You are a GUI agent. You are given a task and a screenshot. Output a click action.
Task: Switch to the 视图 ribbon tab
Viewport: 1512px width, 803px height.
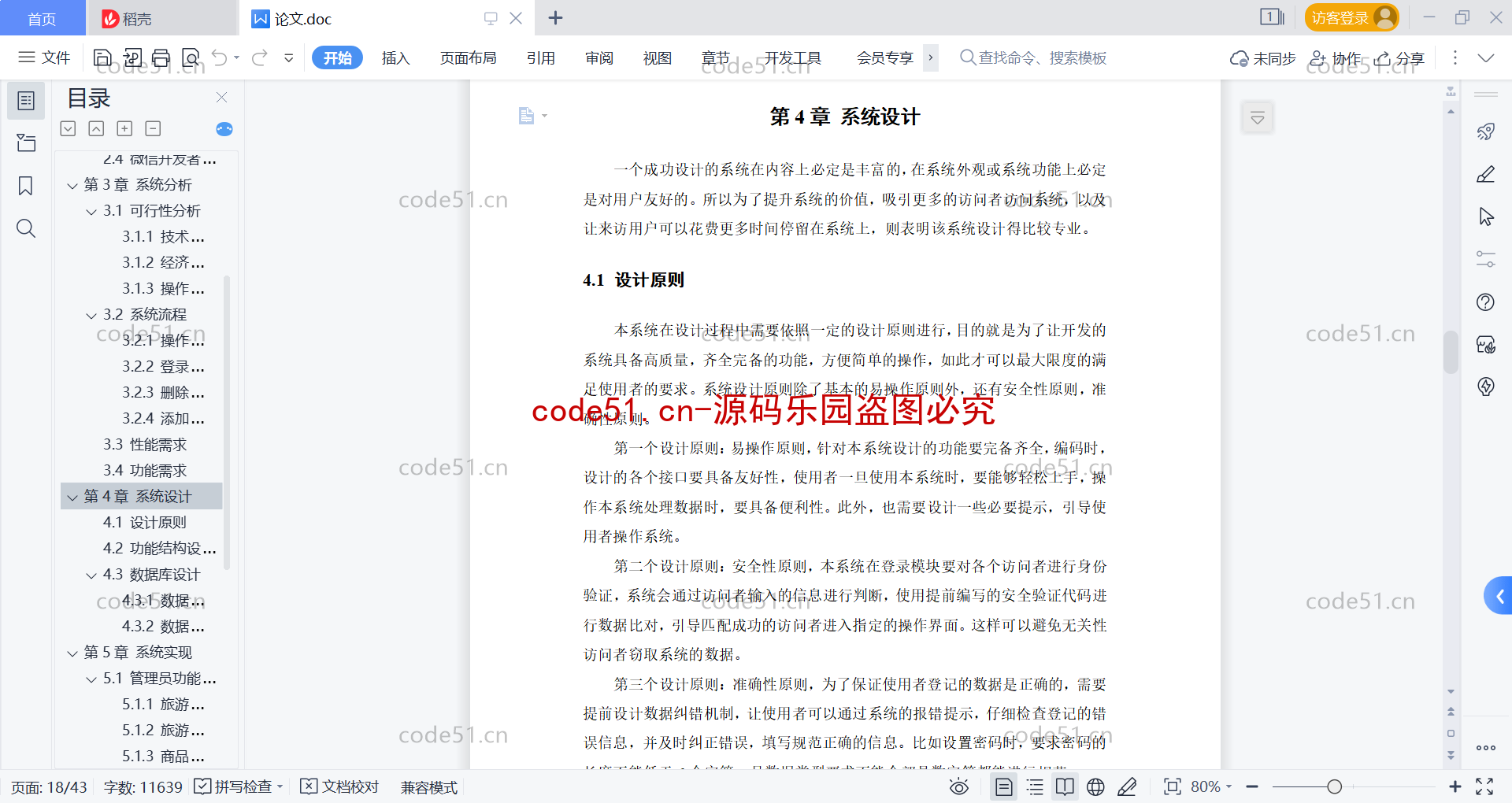click(x=658, y=57)
